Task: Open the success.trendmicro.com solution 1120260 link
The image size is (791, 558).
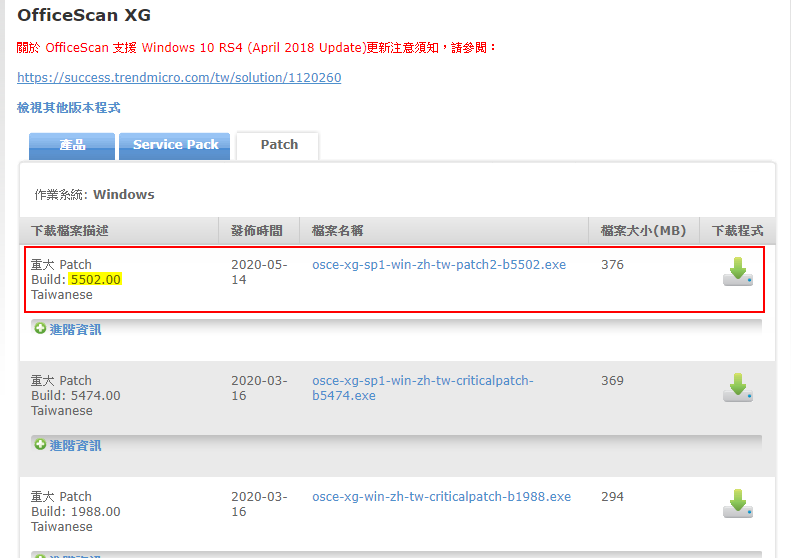Action: pos(179,78)
